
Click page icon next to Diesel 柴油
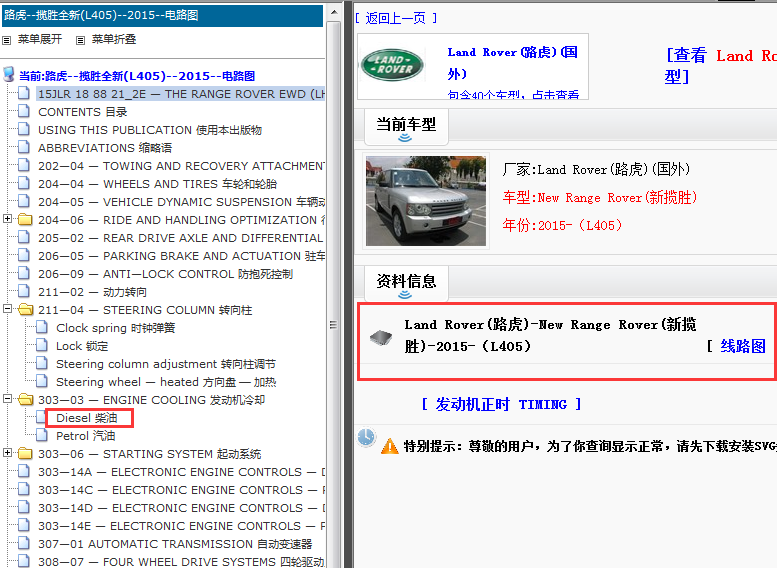[x=42, y=417]
